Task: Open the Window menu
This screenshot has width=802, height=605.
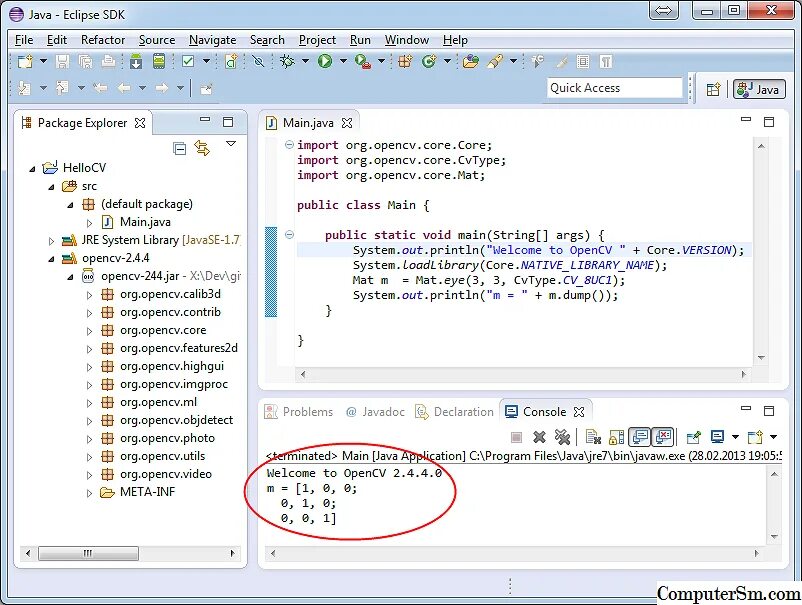Action: [x=407, y=40]
